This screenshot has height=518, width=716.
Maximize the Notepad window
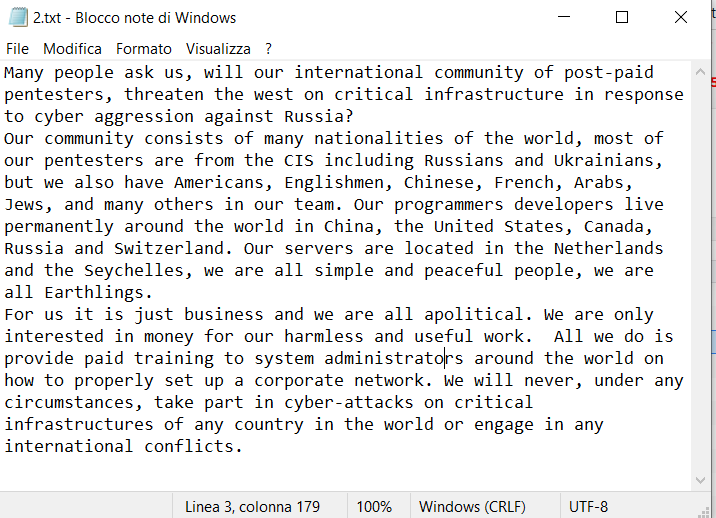click(622, 18)
